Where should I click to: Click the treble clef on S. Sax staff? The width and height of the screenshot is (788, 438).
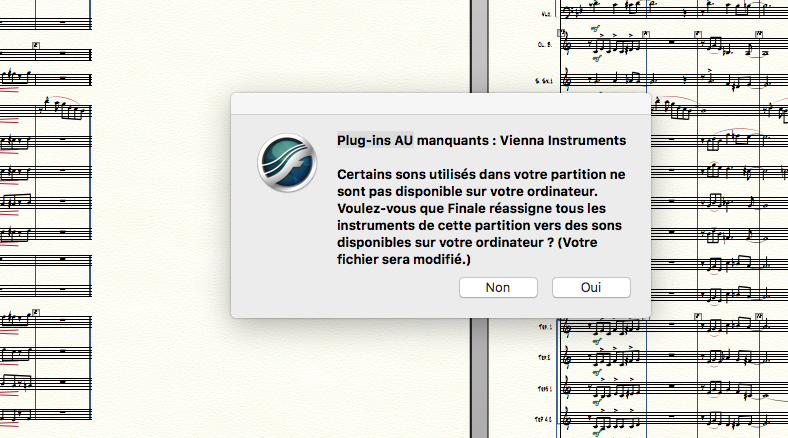pos(568,79)
